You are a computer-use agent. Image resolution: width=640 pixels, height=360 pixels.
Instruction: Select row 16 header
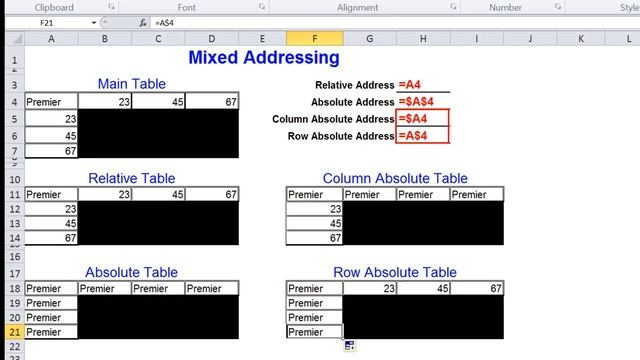tap(15, 257)
